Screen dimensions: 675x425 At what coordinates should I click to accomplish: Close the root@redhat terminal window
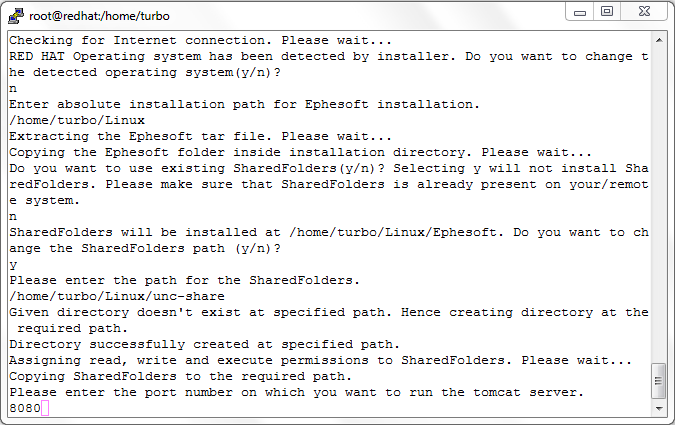point(644,12)
